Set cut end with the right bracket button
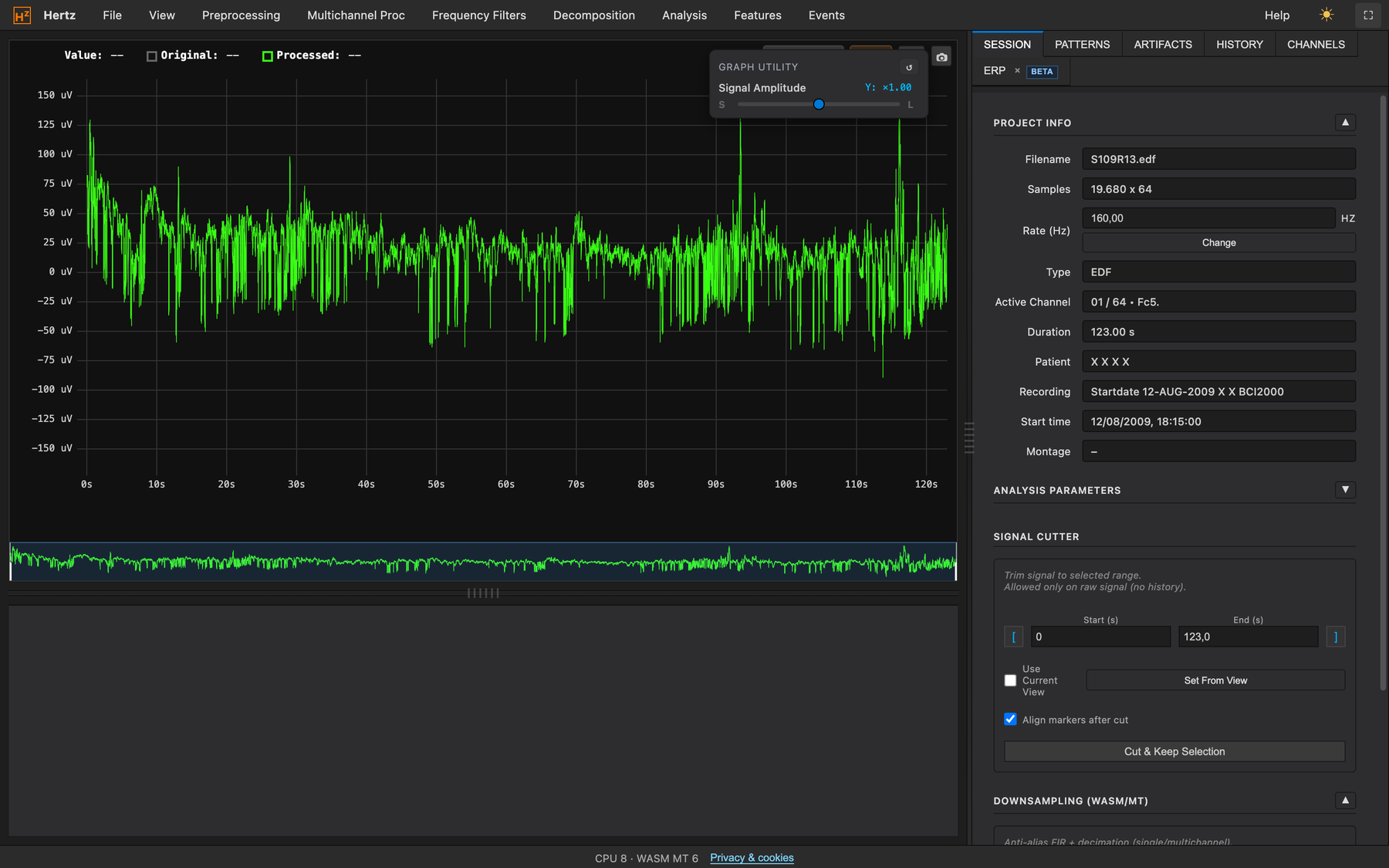This screenshot has width=1389, height=868. coord(1336,637)
